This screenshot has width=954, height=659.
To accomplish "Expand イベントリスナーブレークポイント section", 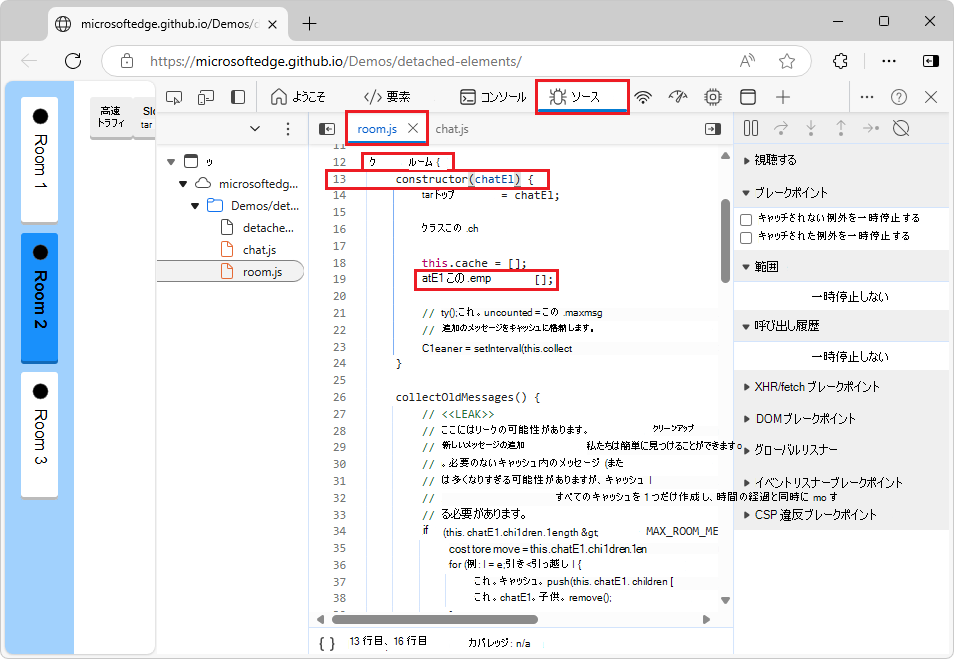I will pyautogui.click(x=823, y=483).
